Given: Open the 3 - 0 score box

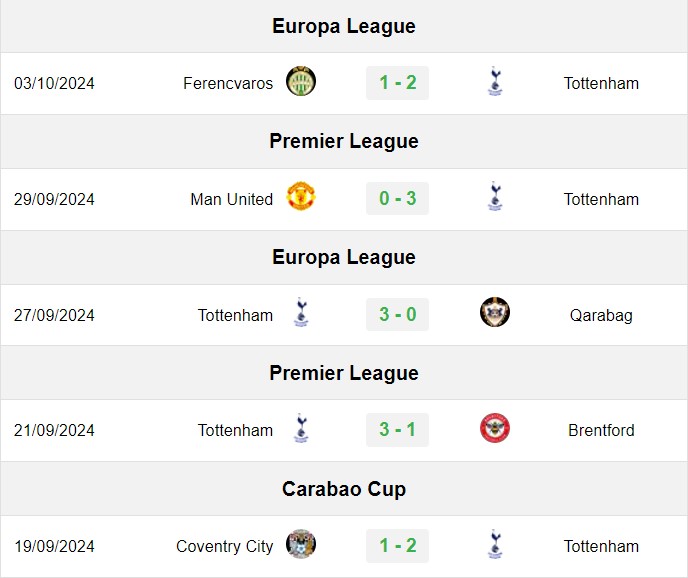Looking at the screenshot, I should point(398,315).
